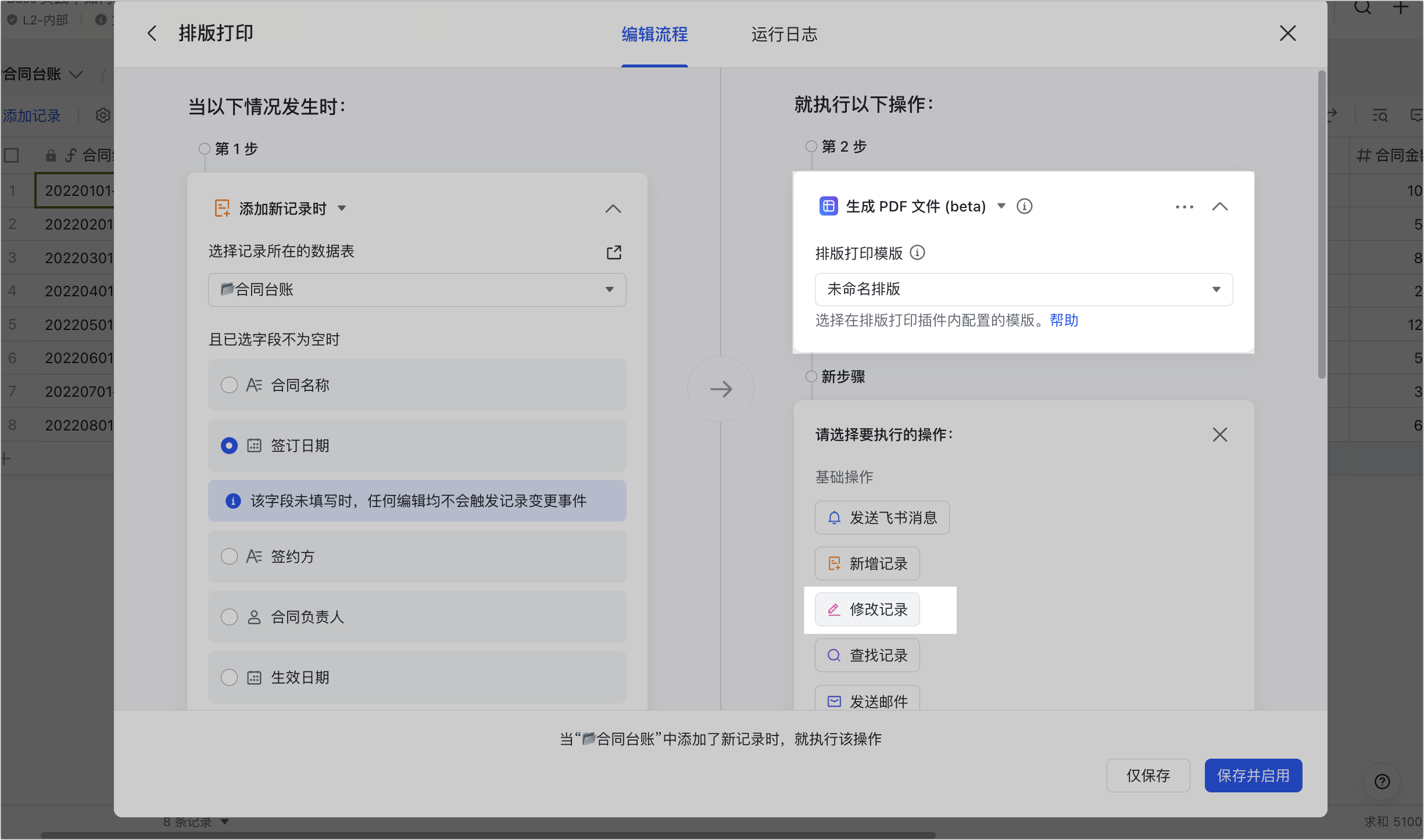Image resolution: width=1424 pixels, height=840 pixels.
Task: Choose the 新增记录 action
Action: 867,563
